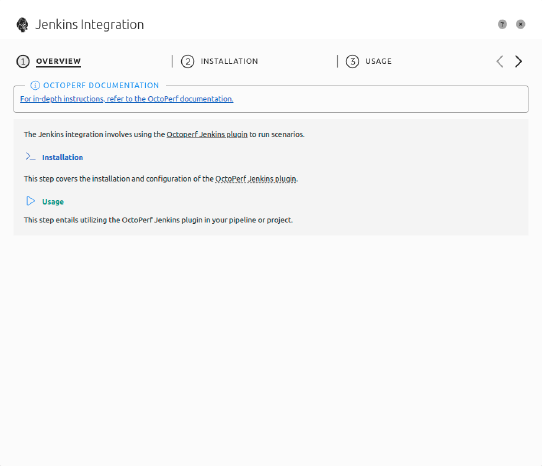Screen dimensions: 542x466
Task: Click the step 3 circle number icon
Action: (x=352, y=62)
